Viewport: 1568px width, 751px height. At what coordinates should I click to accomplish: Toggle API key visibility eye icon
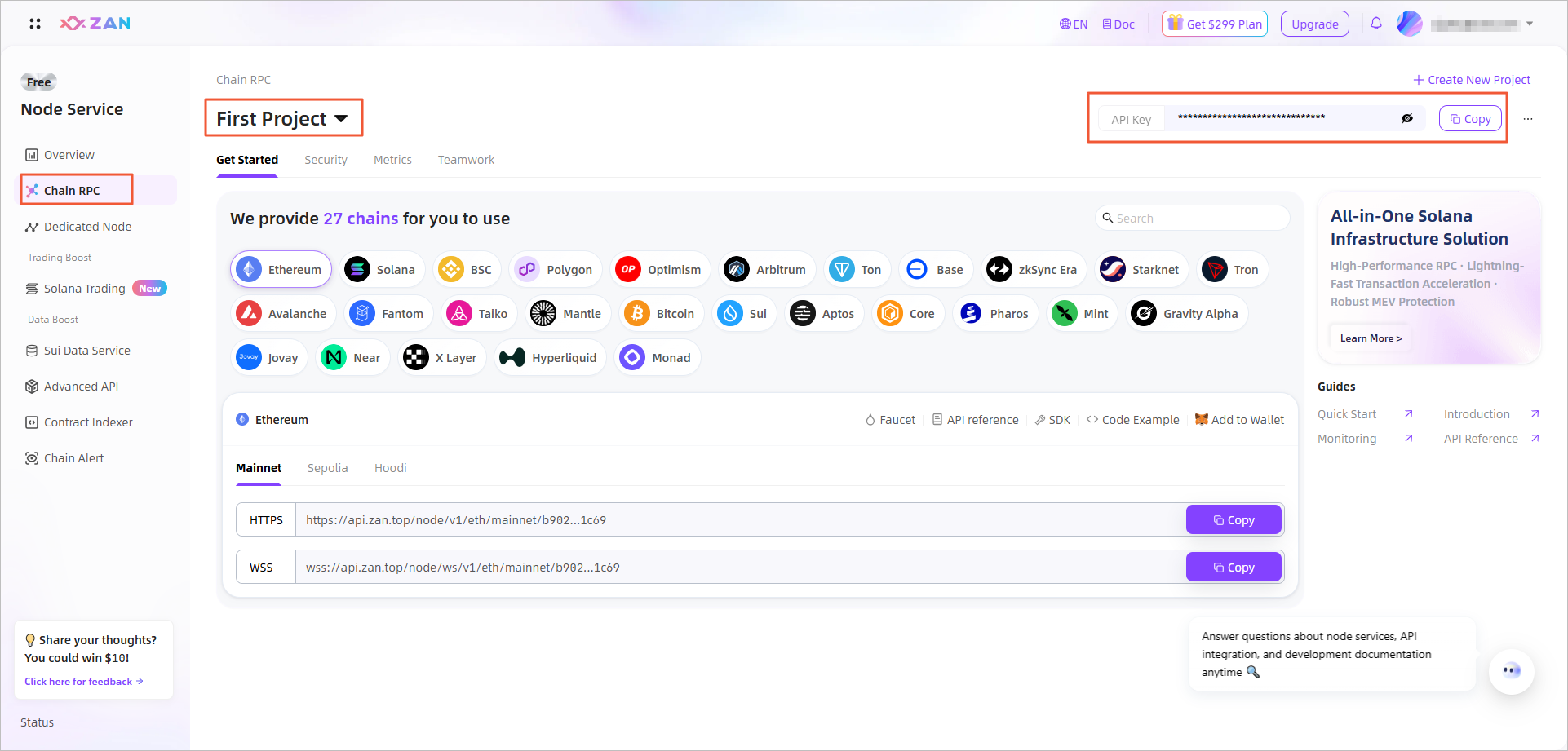point(1407,119)
